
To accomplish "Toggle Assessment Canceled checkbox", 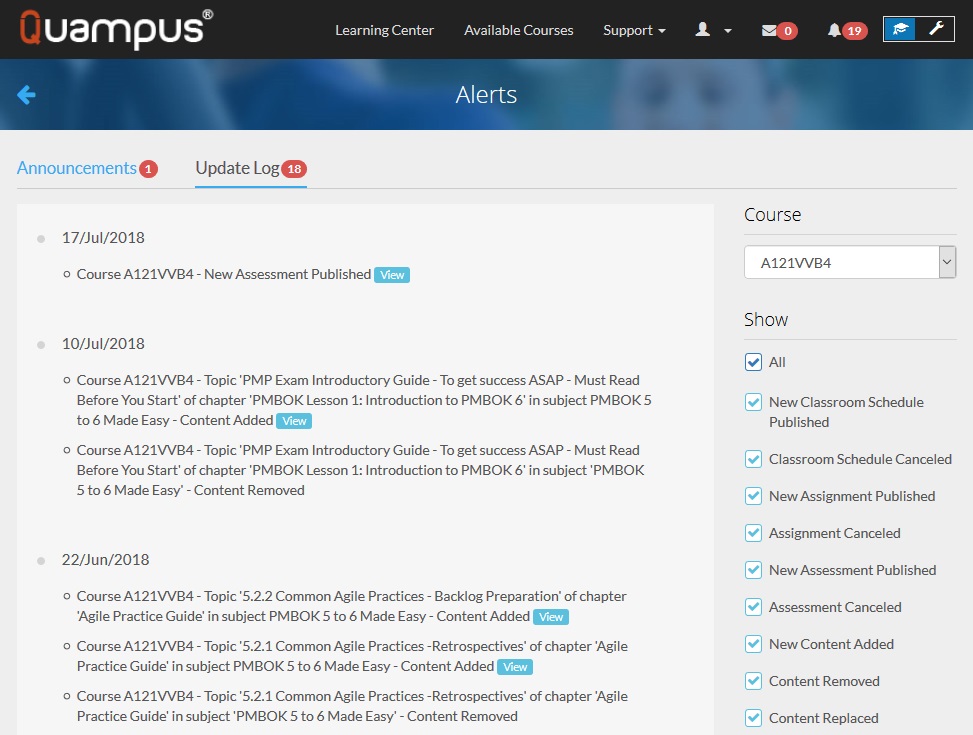I will tap(754, 607).
